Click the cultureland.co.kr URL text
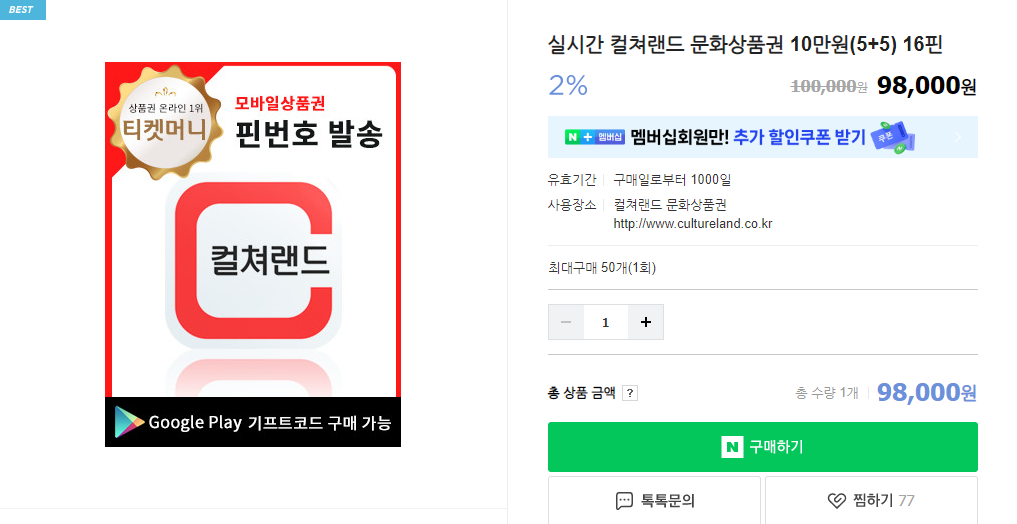The image size is (1017, 524). pos(693,224)
